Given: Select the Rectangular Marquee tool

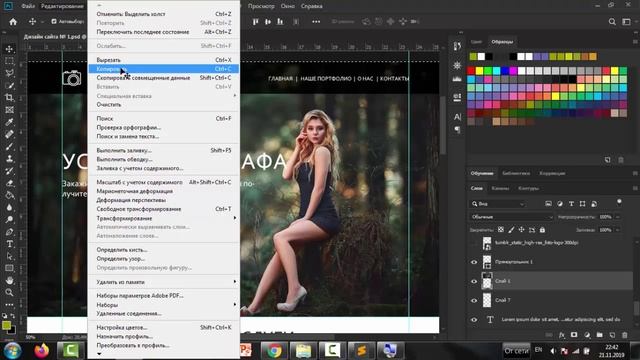Looking at the screenshot, I should tap(9, 61).
